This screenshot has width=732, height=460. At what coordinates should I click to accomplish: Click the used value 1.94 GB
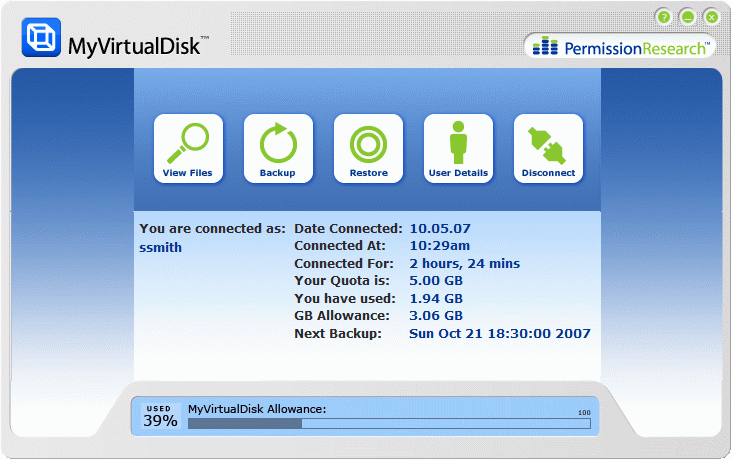pos(436,298)
